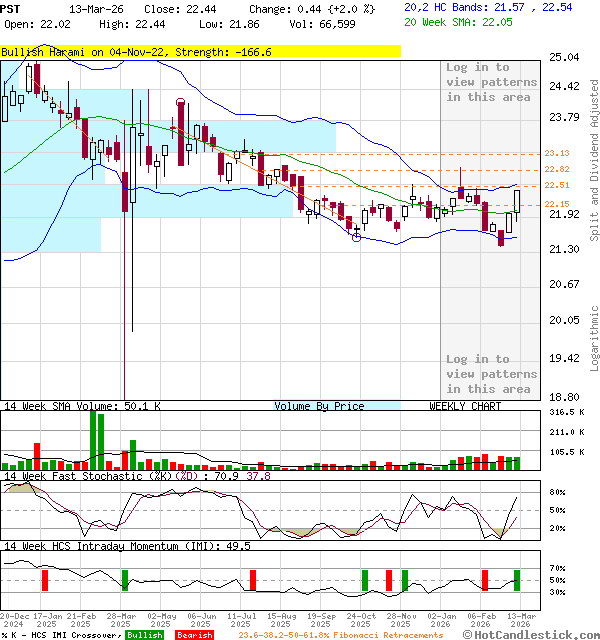Click the red circle marker above the April candle
Image resolution: width=600 pixels, height=640 pixels.
[180, 102]
